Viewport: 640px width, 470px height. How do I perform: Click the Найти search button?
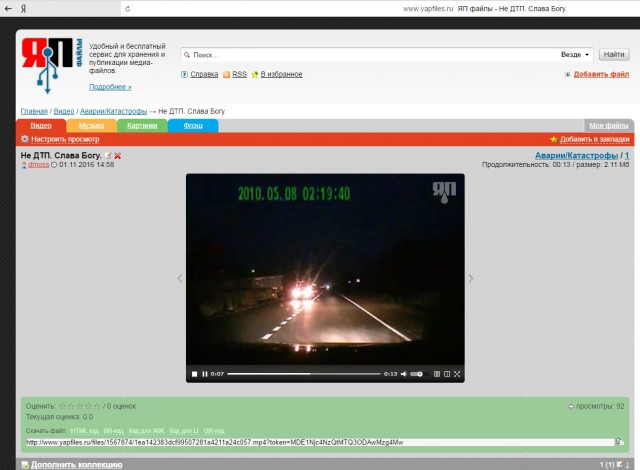click(x=614, y=55)
